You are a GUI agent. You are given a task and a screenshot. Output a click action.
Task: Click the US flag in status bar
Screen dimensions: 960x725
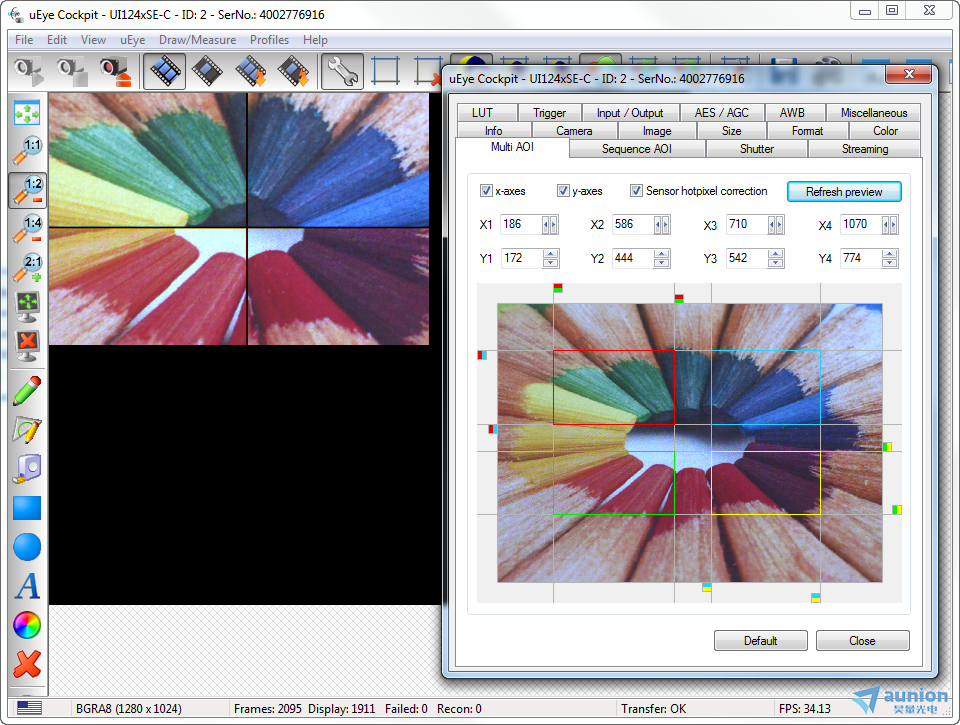(29, 708)
